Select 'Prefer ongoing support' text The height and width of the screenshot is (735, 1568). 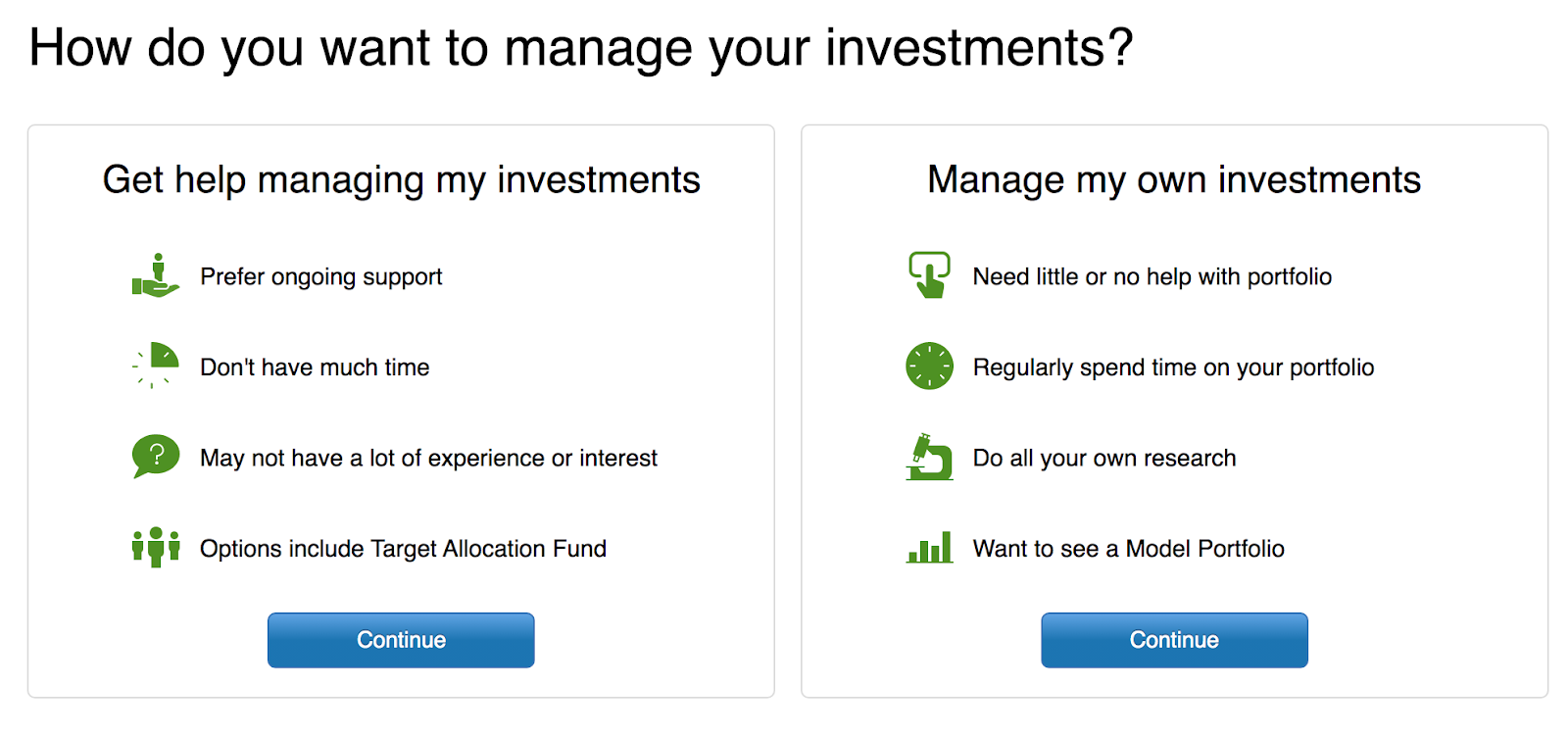(321, 277)
